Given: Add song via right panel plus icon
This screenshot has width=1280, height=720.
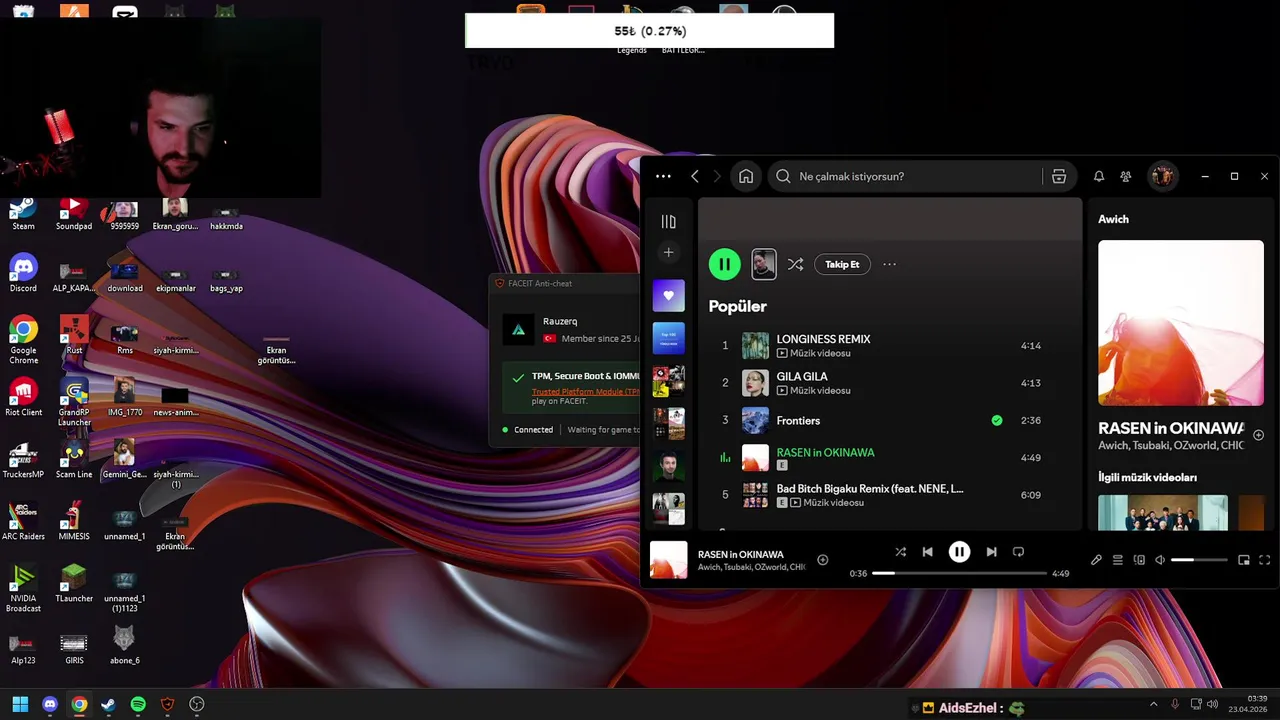Looking at the screenshot, I should tap(1259, 435).
